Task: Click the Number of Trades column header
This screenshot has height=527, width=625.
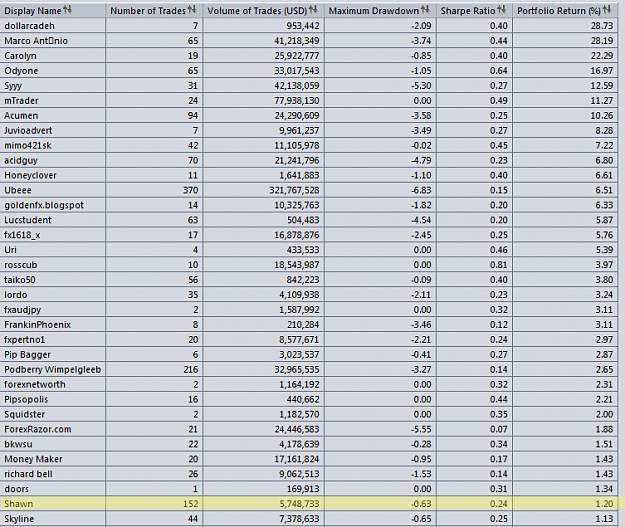Action: (x=154, y=10)
